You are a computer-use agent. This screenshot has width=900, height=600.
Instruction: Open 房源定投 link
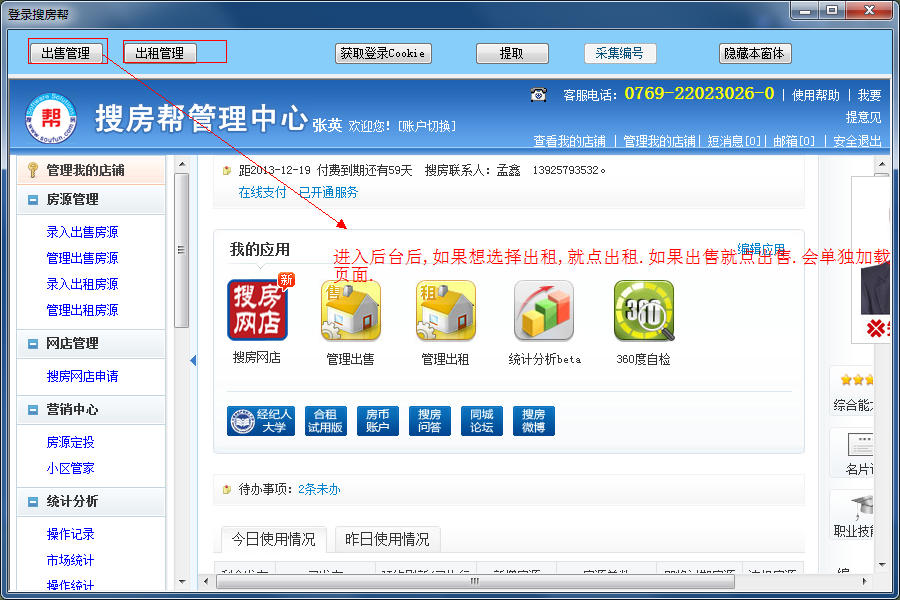[70, 442]
